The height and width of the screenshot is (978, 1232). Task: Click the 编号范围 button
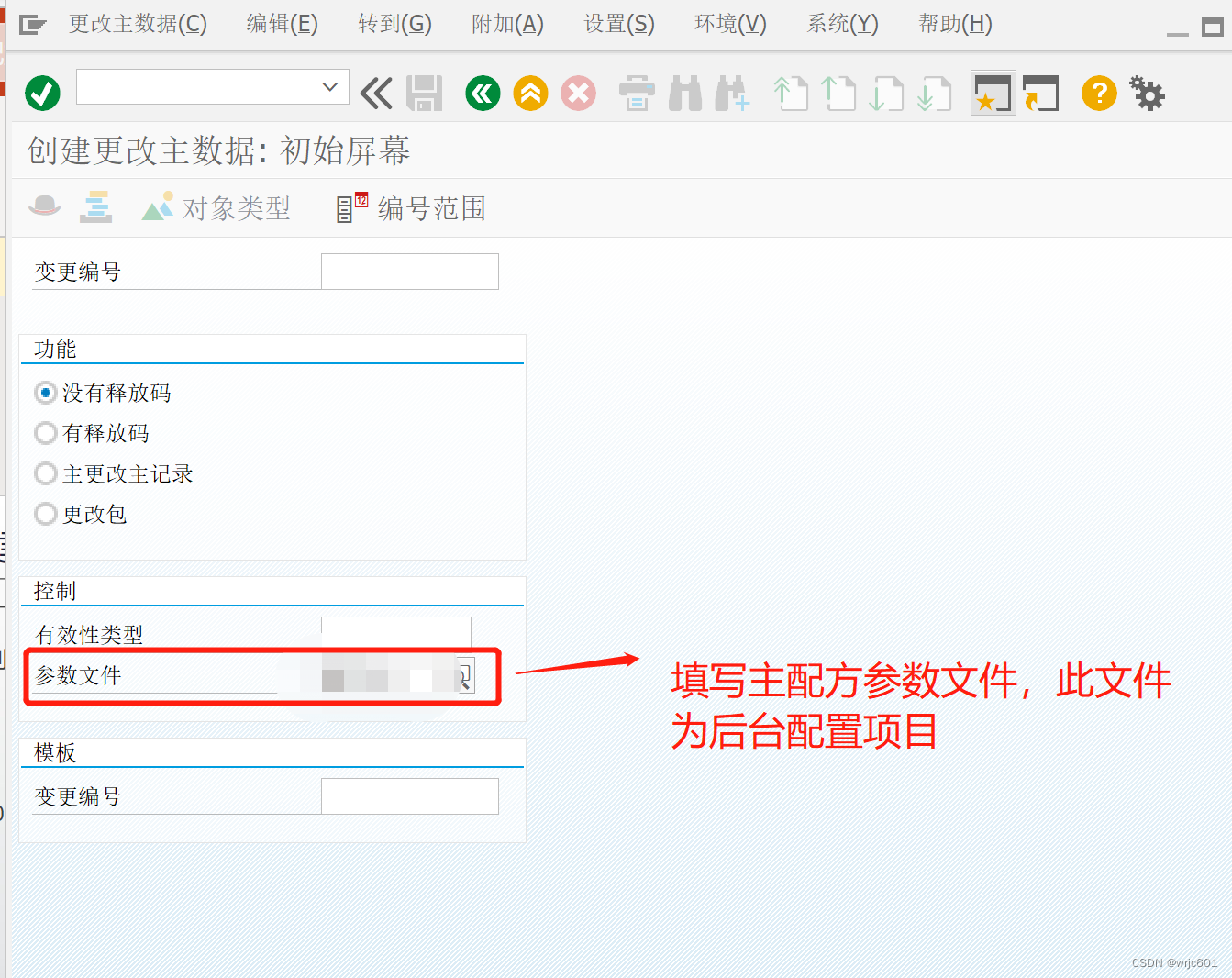411,208
